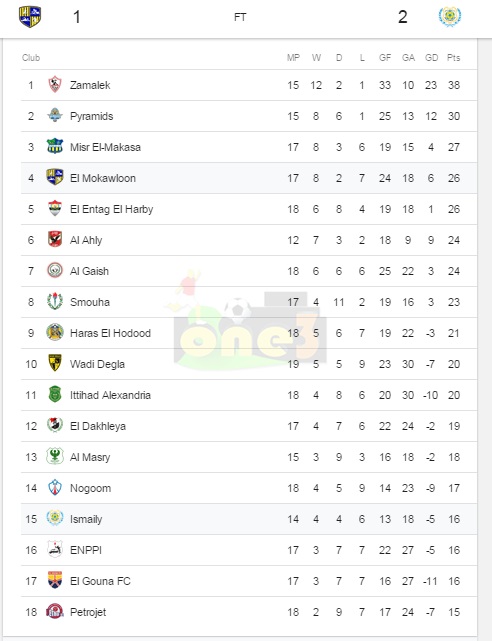Image resolution: width=492 pixels, height=641 pixels.
Task: Click the El Gouna FC crest icon
Action: pos(55,580)
